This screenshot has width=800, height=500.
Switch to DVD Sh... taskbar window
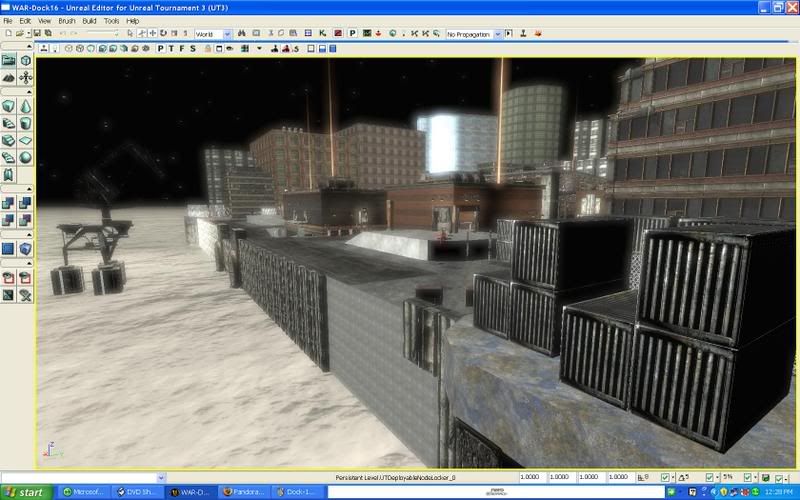tap(137, 492)
